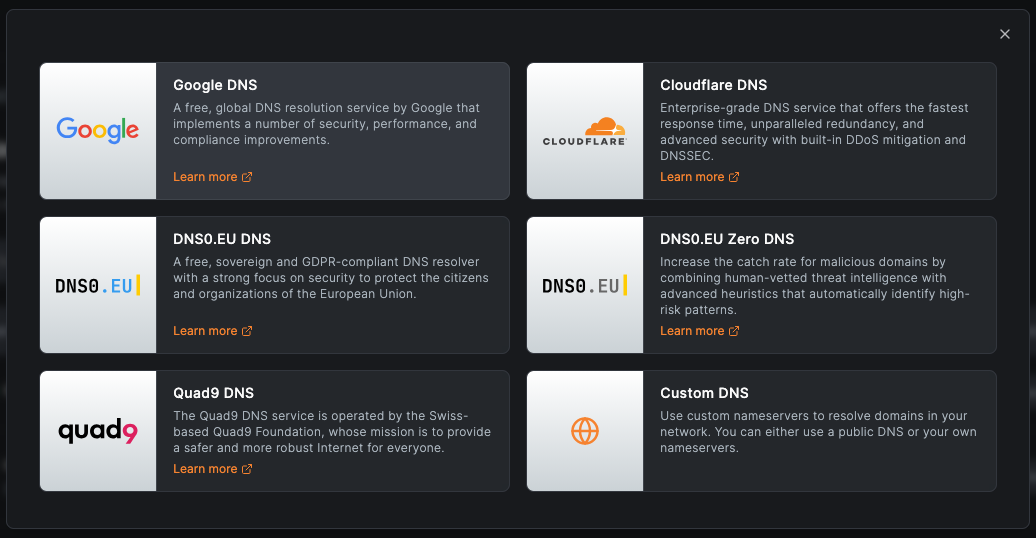Click the Custom DNS globe icon
Image resolution: width=1036 pixels, height=538 pixels.
(x=585, y=431)
